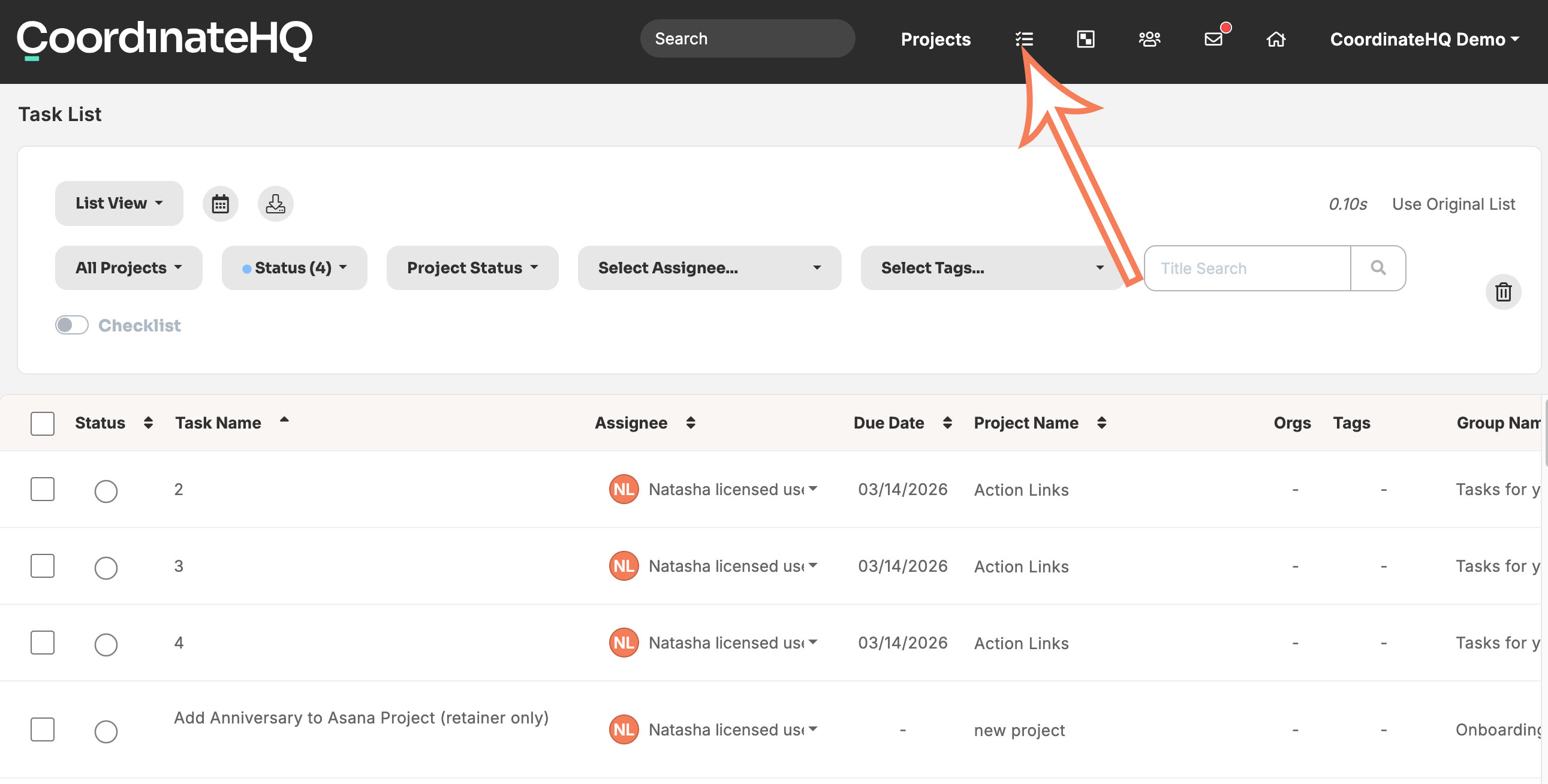Viewport: 1548px width, 784px height.
Task: Open assignee dropdown for Add Anniversary task
Action: coord(813,729)
